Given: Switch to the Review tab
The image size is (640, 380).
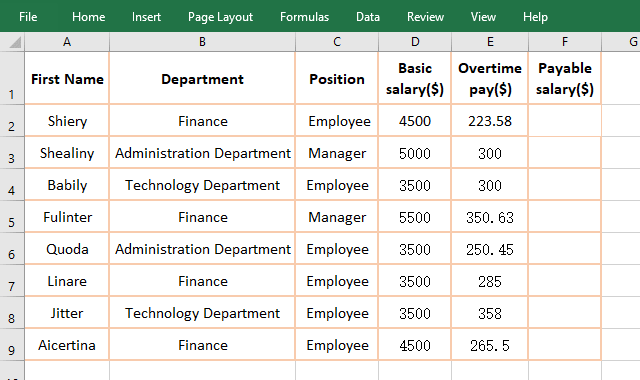Looking at the screenshot, I should 425,17.
